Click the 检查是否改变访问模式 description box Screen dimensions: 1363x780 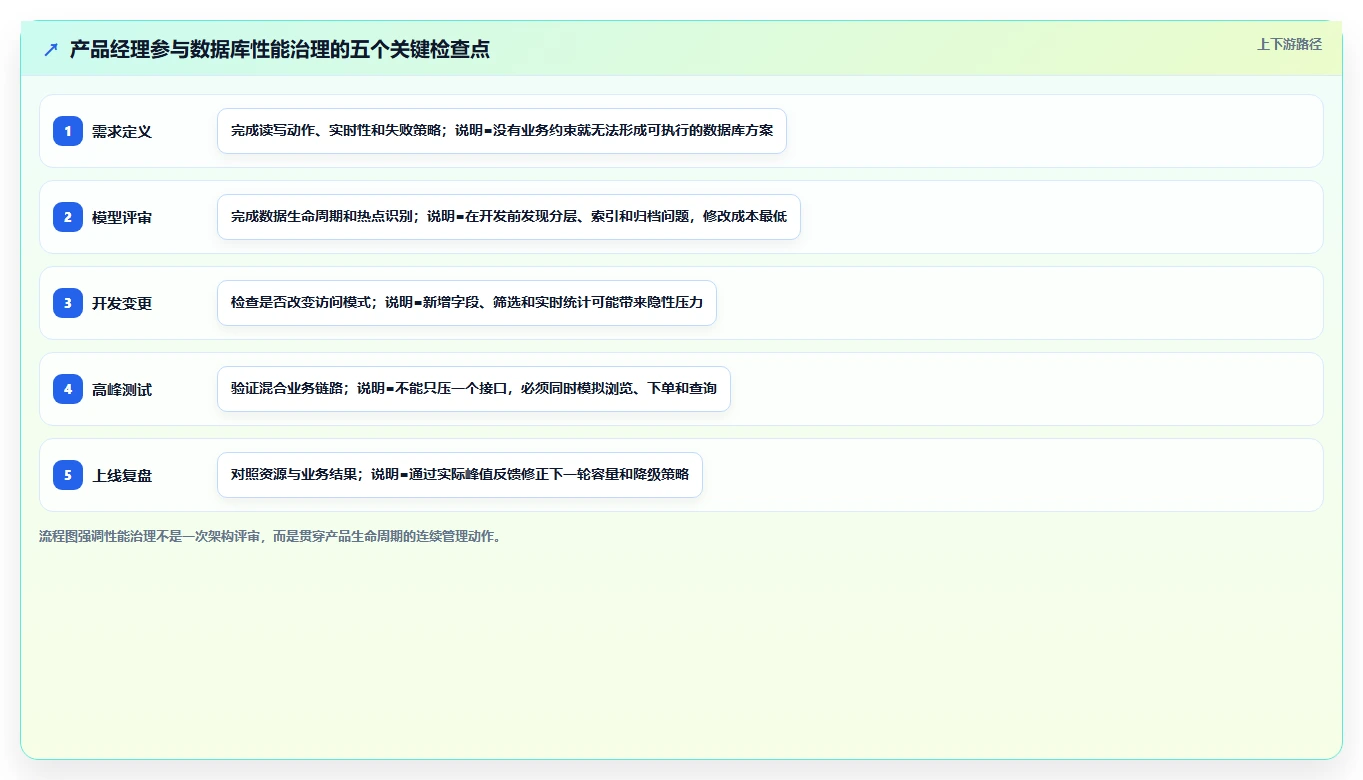click(x=467, y=303)
